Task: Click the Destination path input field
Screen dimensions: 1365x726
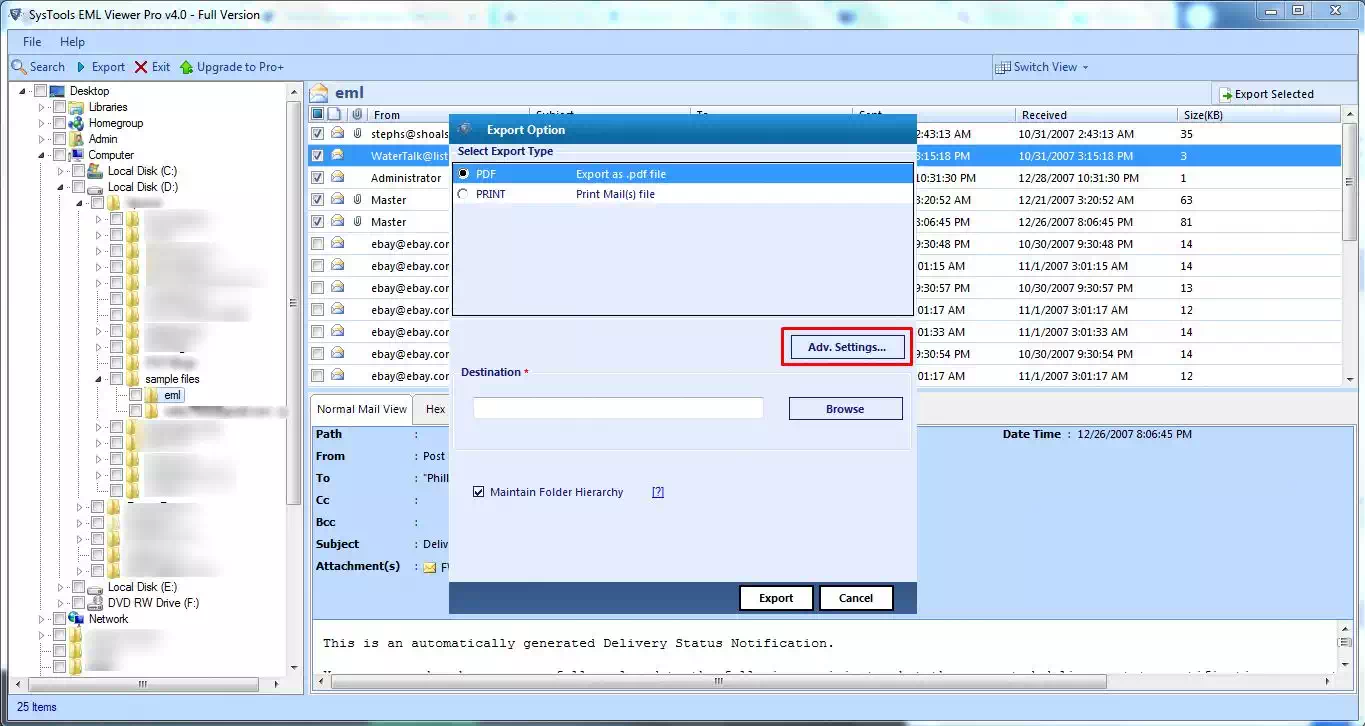Action: [x=618, y=408]
